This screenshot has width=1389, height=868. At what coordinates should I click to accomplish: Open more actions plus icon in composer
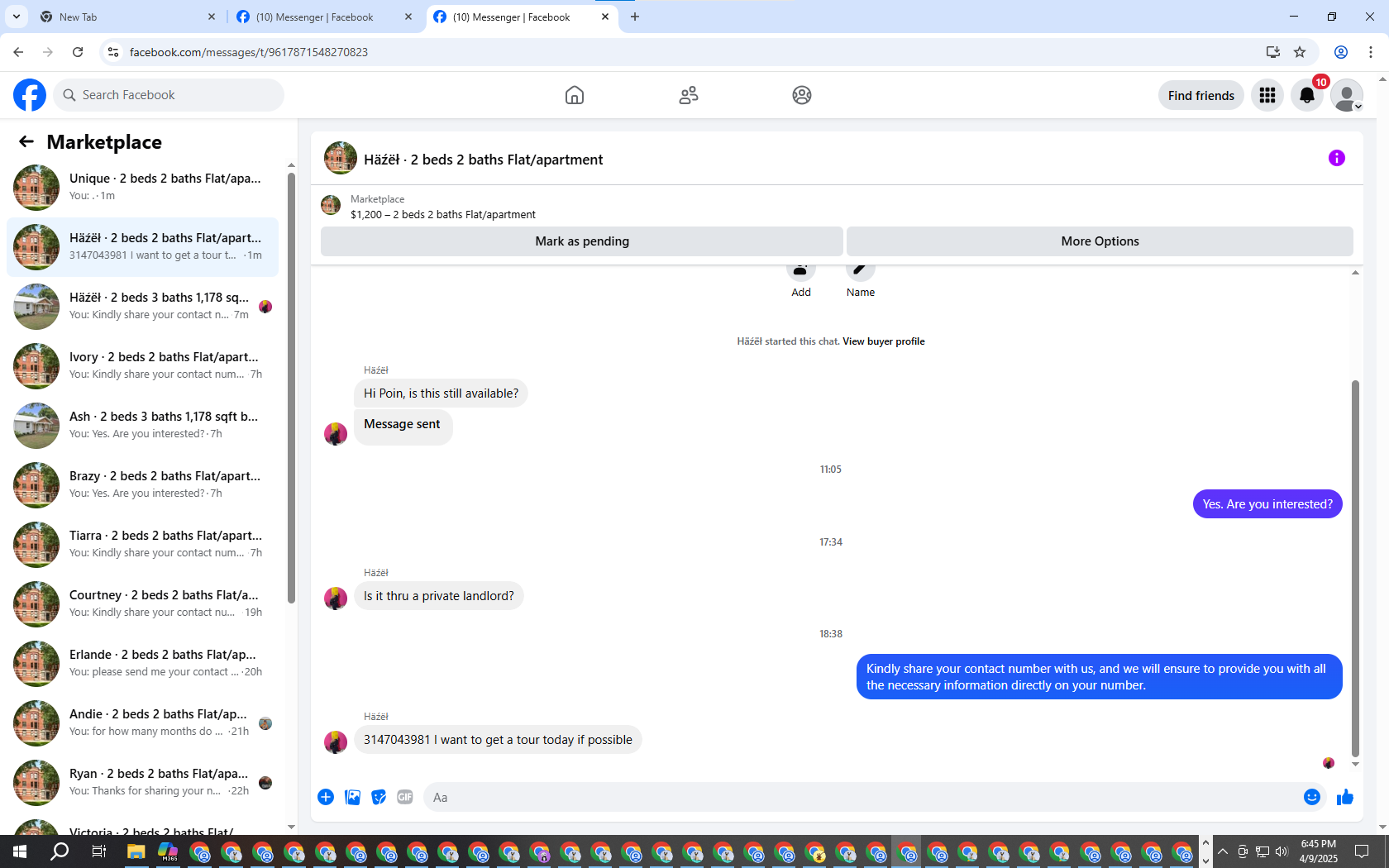click(x=326, y=797)
